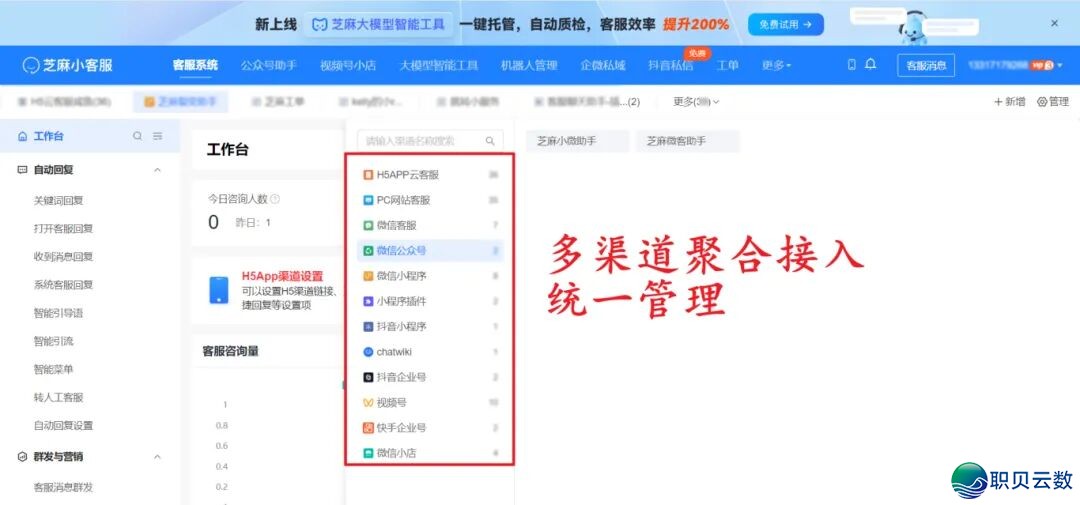Click the blue phone icon in H5App card
Screen dimensions: 1080x505
219,290
